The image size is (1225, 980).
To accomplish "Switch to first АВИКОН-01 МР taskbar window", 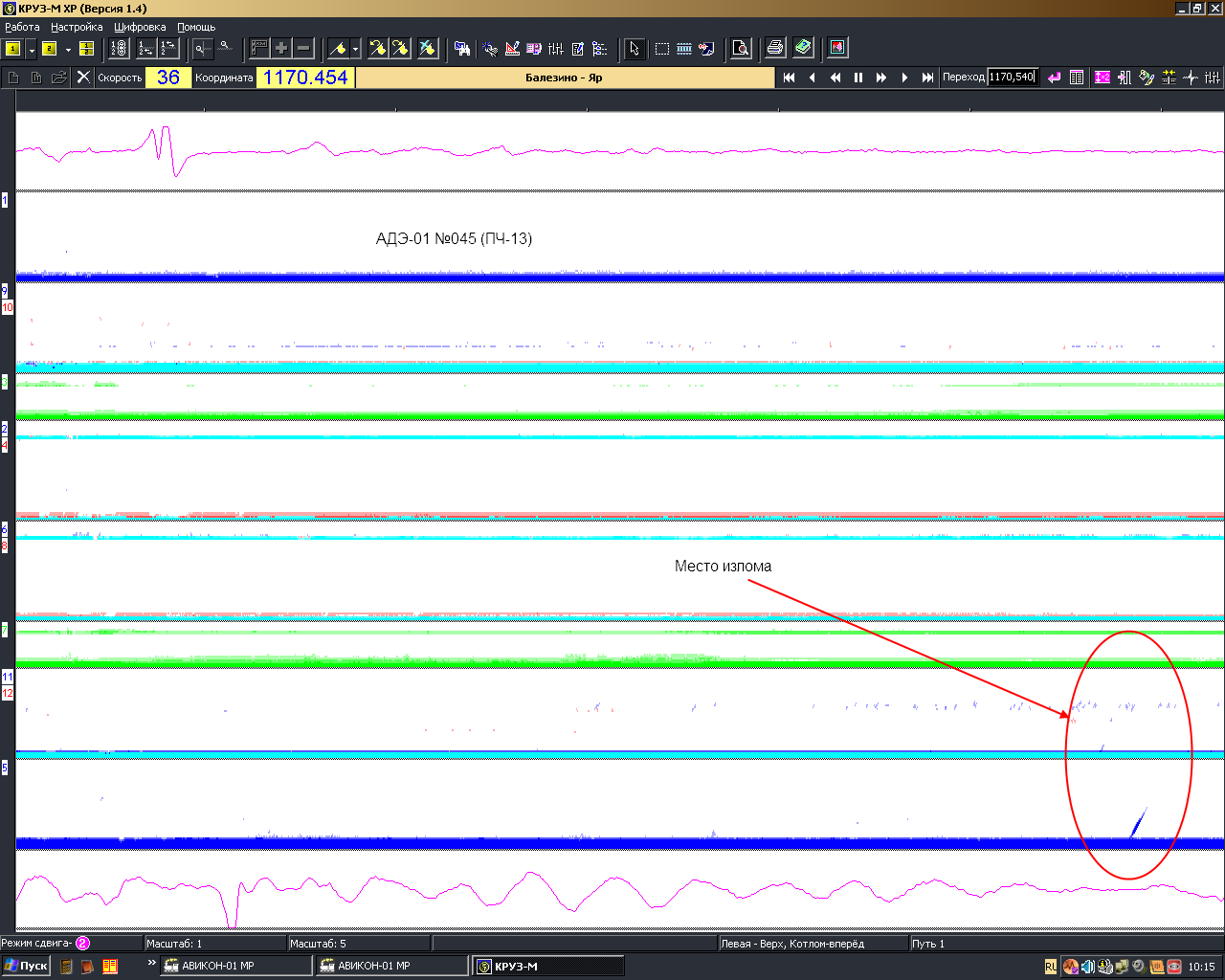I will click(235, 966).
